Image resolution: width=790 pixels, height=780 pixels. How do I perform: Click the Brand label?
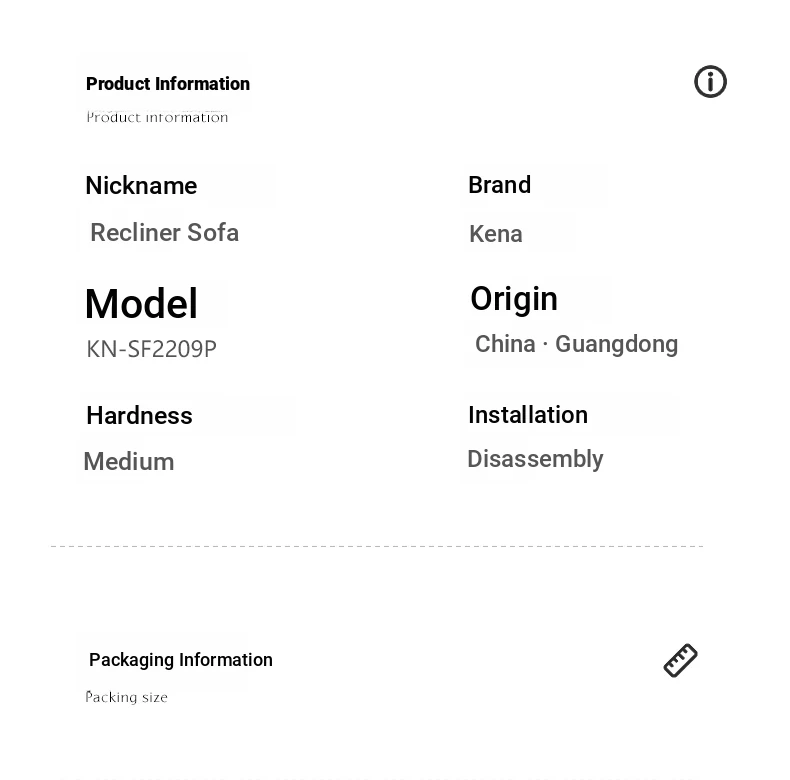tap(499, 185)
